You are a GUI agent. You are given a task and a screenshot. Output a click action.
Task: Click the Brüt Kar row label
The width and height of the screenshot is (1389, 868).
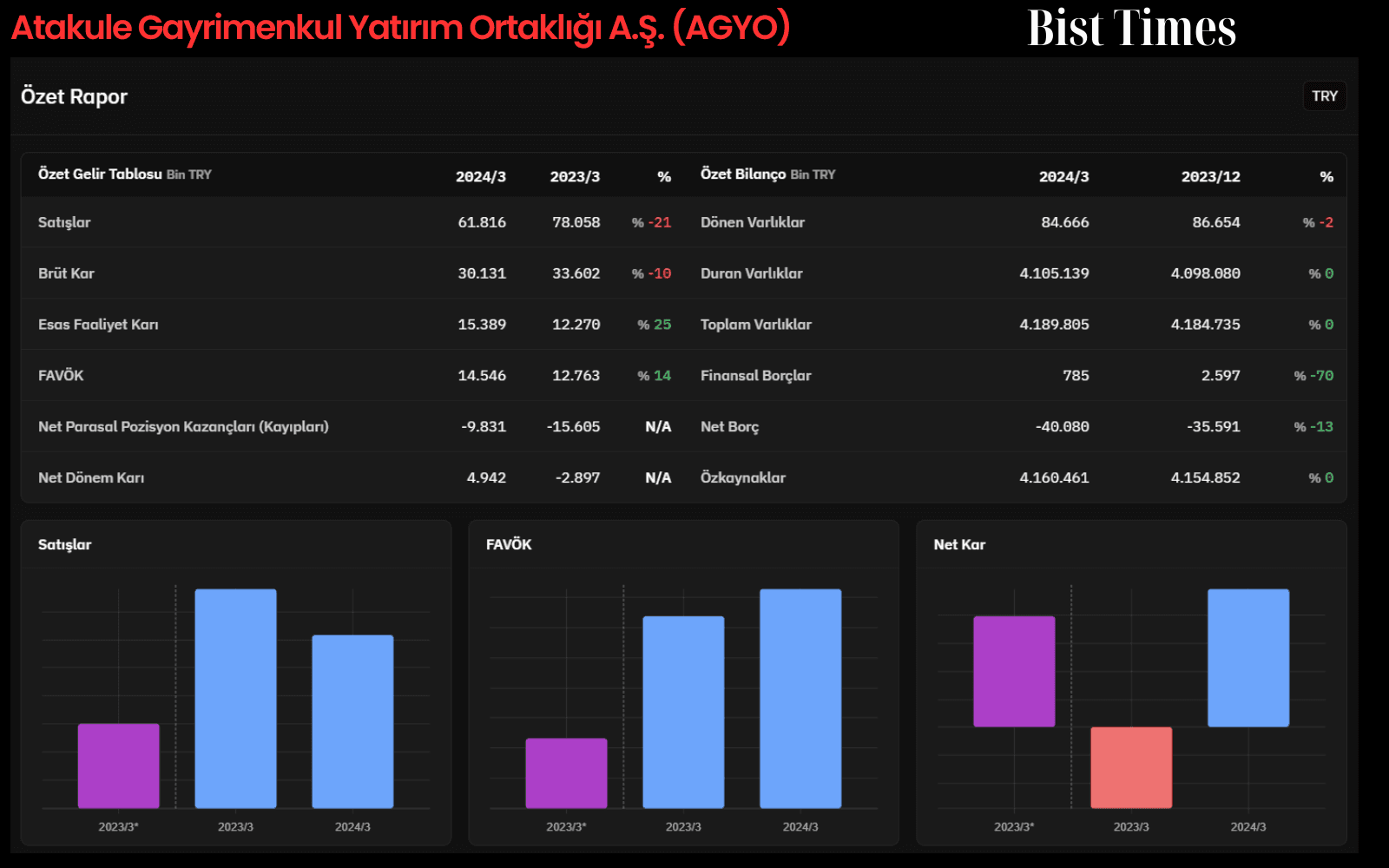tap(66, 273)
